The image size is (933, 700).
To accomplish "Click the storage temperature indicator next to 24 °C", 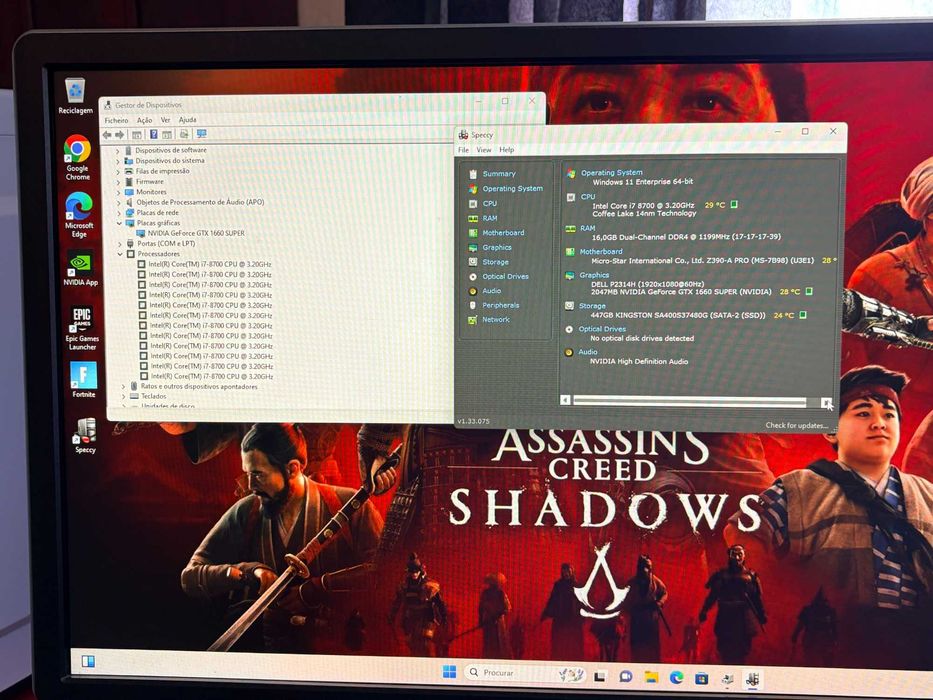I will (802, 315).
